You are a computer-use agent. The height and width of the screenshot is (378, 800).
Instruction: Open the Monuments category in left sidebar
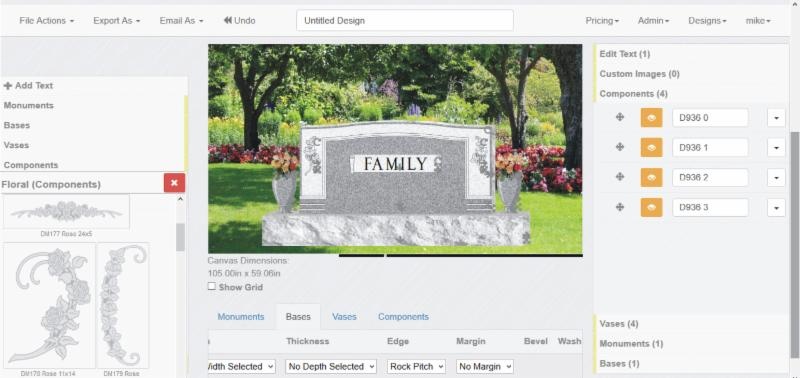click(x=29, y=106)
